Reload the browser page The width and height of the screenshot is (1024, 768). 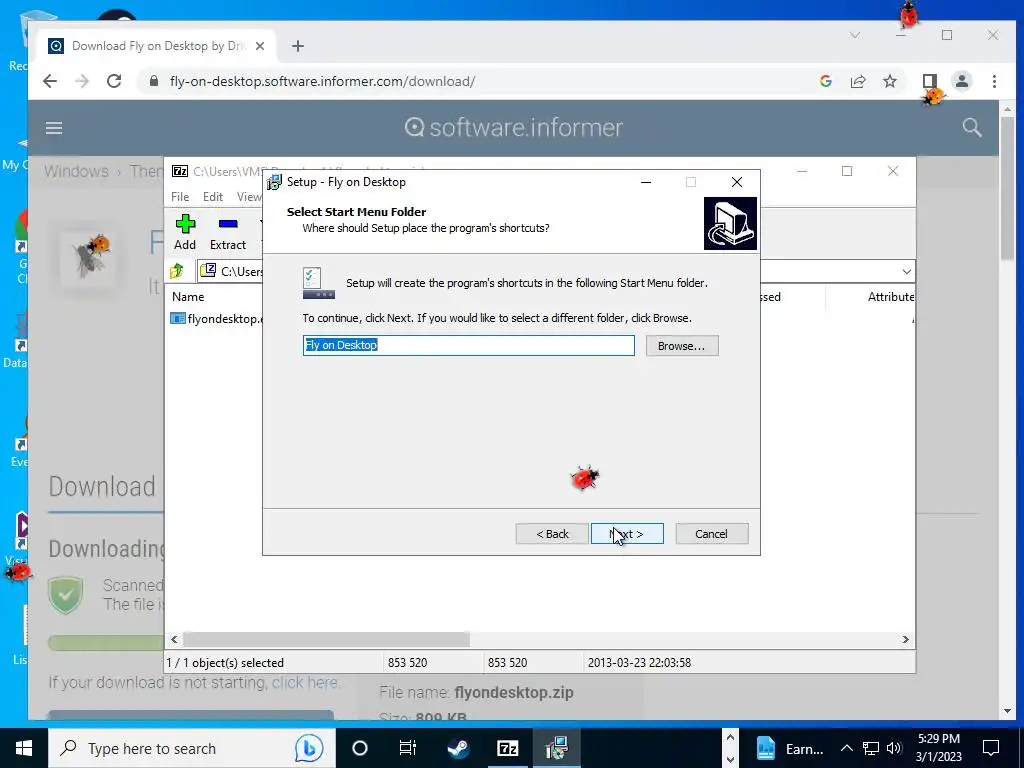[114, 81]
